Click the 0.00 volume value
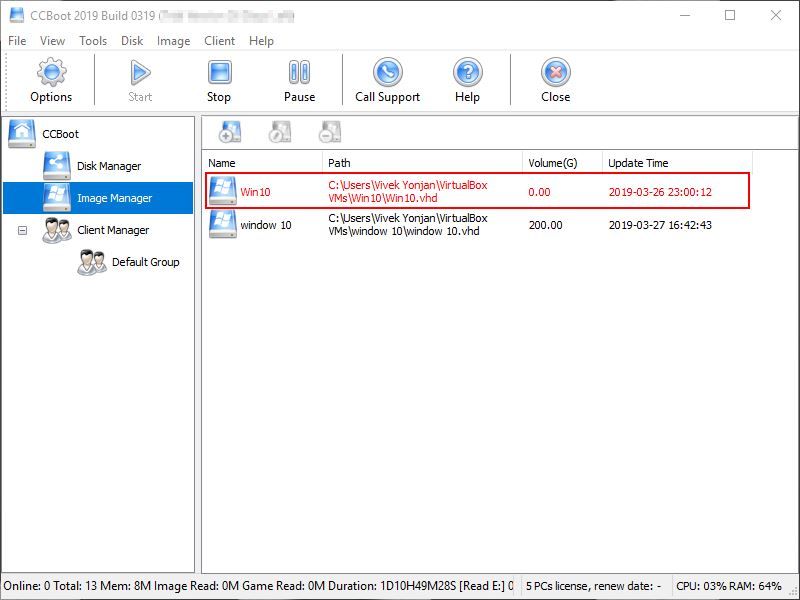Screen dimensions: 800x600 [539, 192]
